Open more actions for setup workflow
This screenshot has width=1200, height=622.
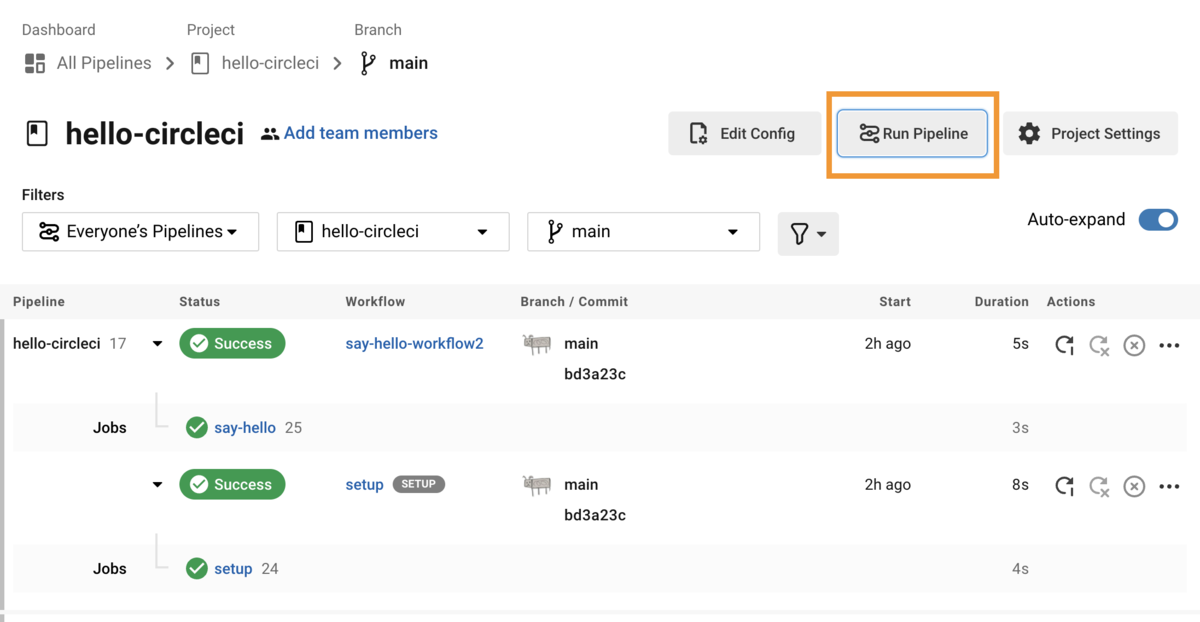pos(1169,486)
